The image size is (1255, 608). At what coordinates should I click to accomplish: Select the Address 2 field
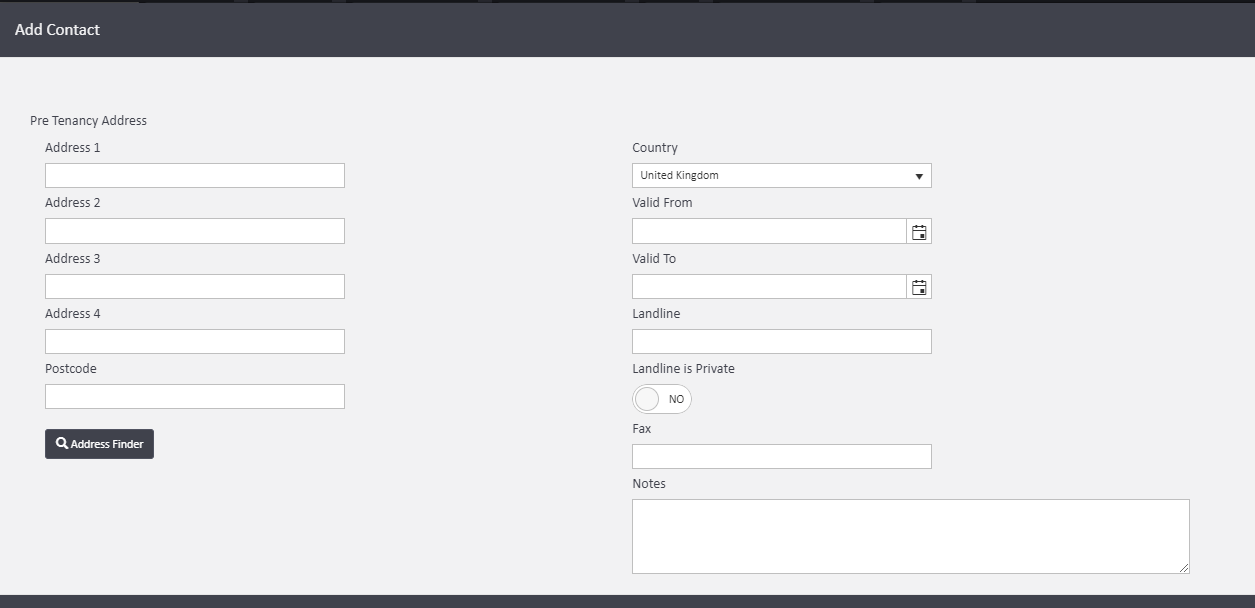point(194,230)
